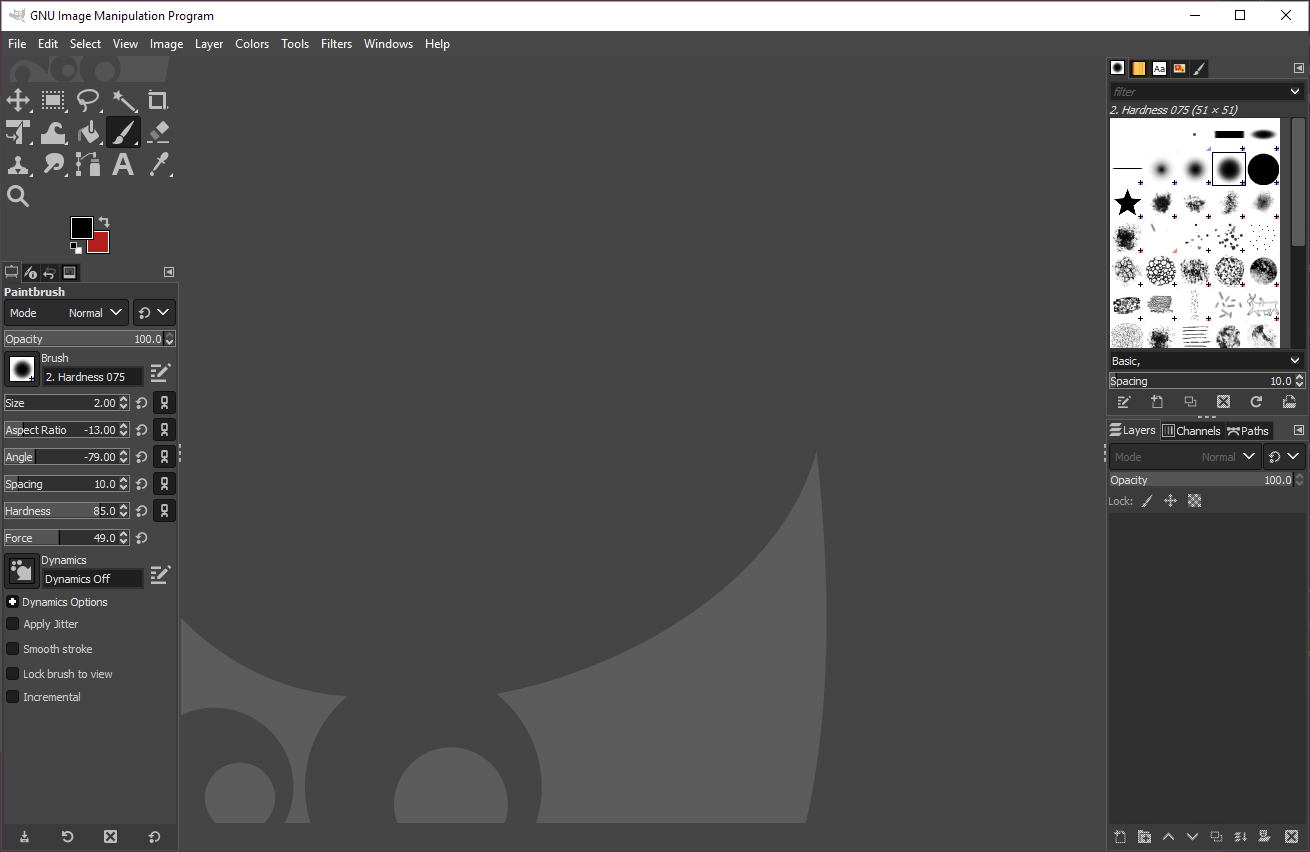The width and height of the screenshot is (1310, 852).
Task: Link Size to brush default
Action: pos(164,403)
